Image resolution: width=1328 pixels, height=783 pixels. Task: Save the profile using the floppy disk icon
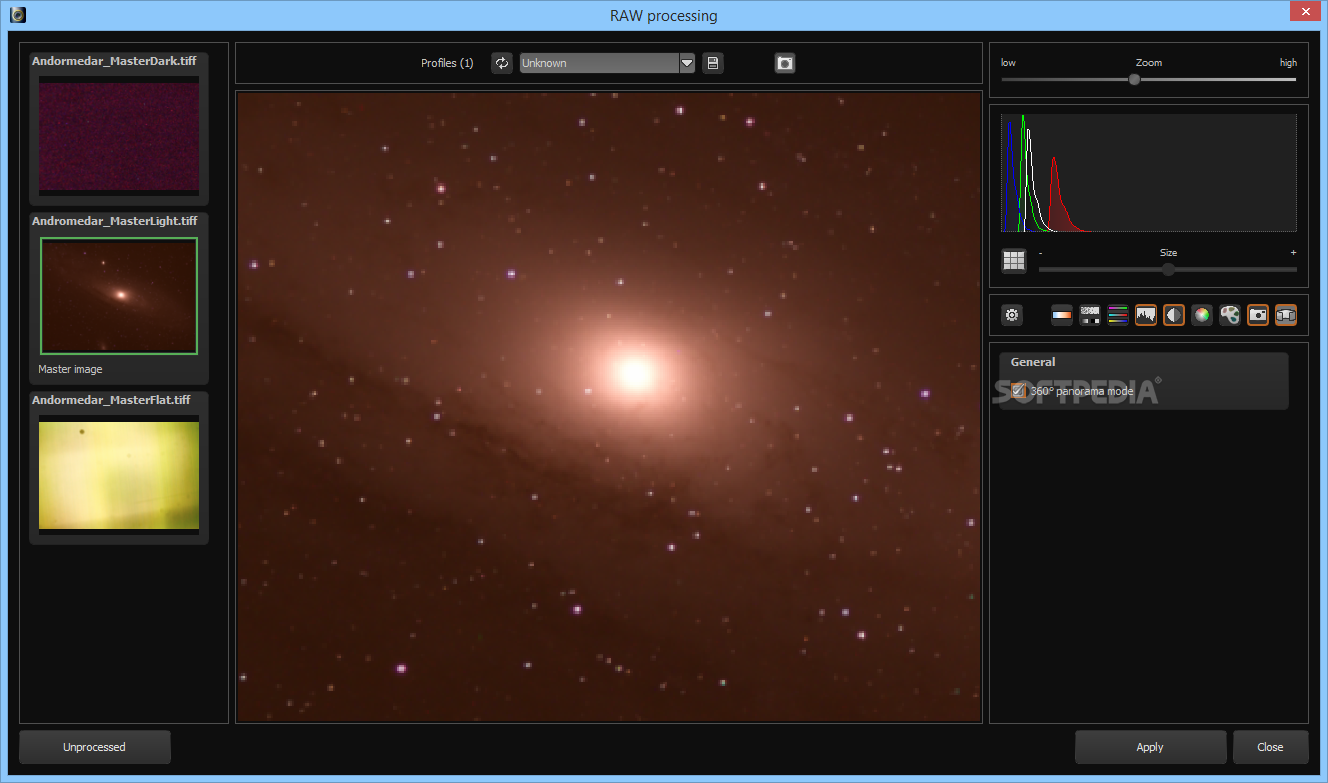712,63
